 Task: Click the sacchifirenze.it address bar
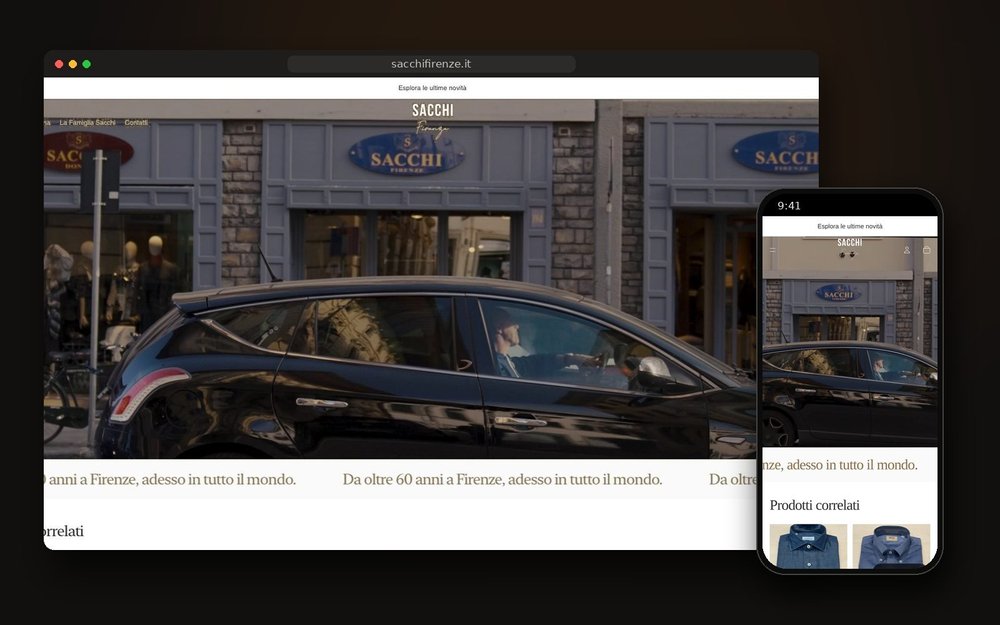point(431,64)
